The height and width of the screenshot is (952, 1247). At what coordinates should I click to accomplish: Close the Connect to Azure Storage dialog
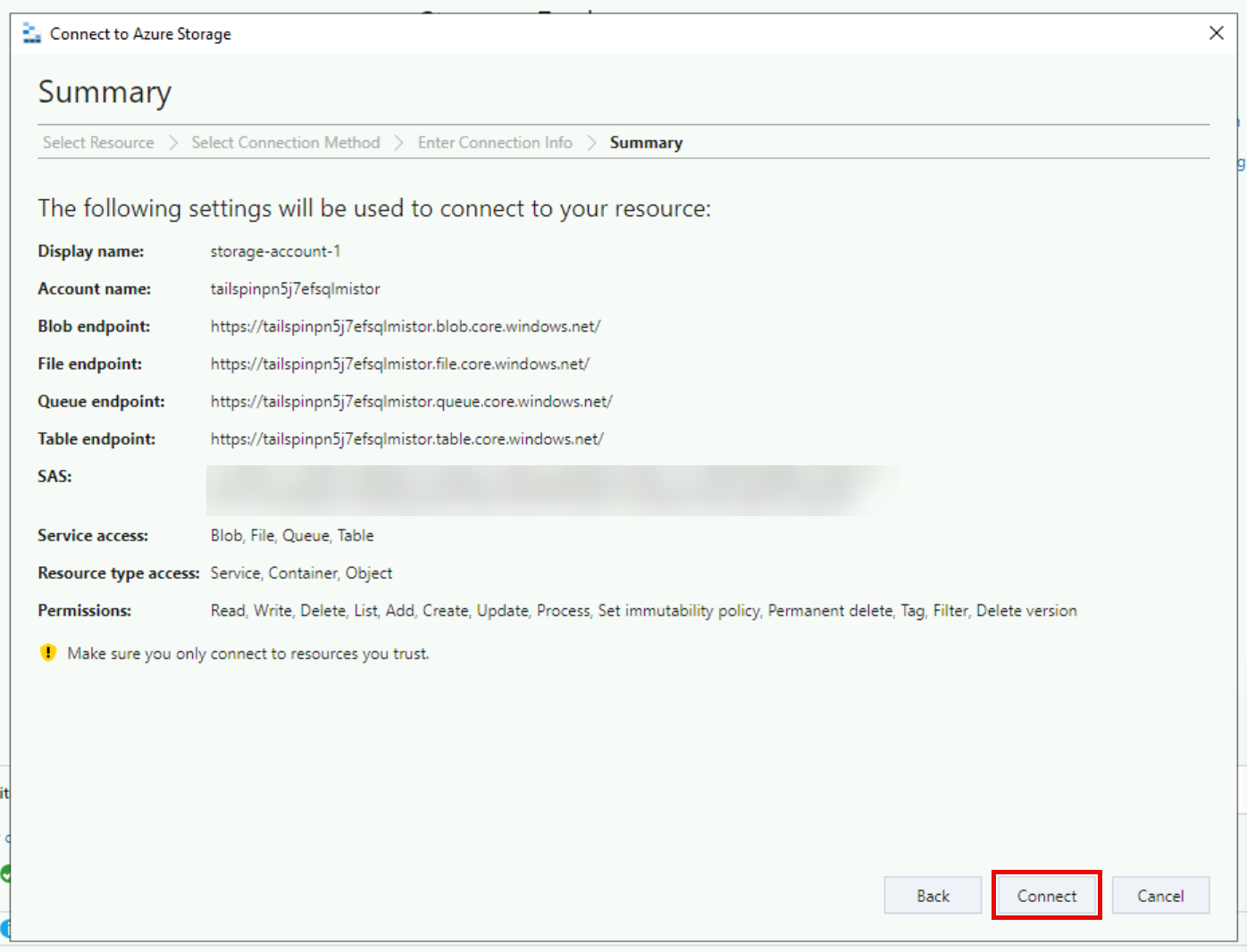click(x=1216, y=33)
